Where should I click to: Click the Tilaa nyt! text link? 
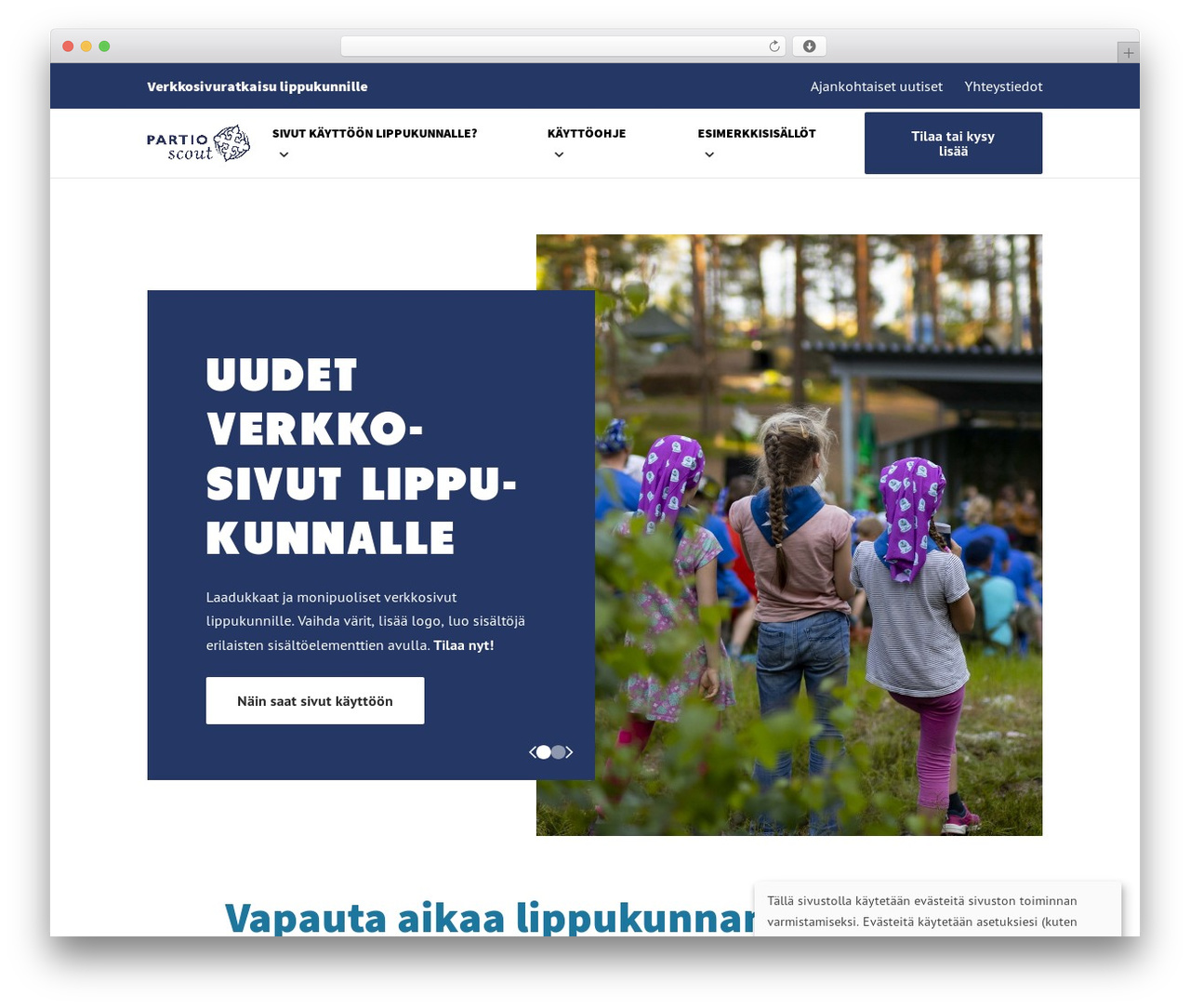tap(463, 644)
